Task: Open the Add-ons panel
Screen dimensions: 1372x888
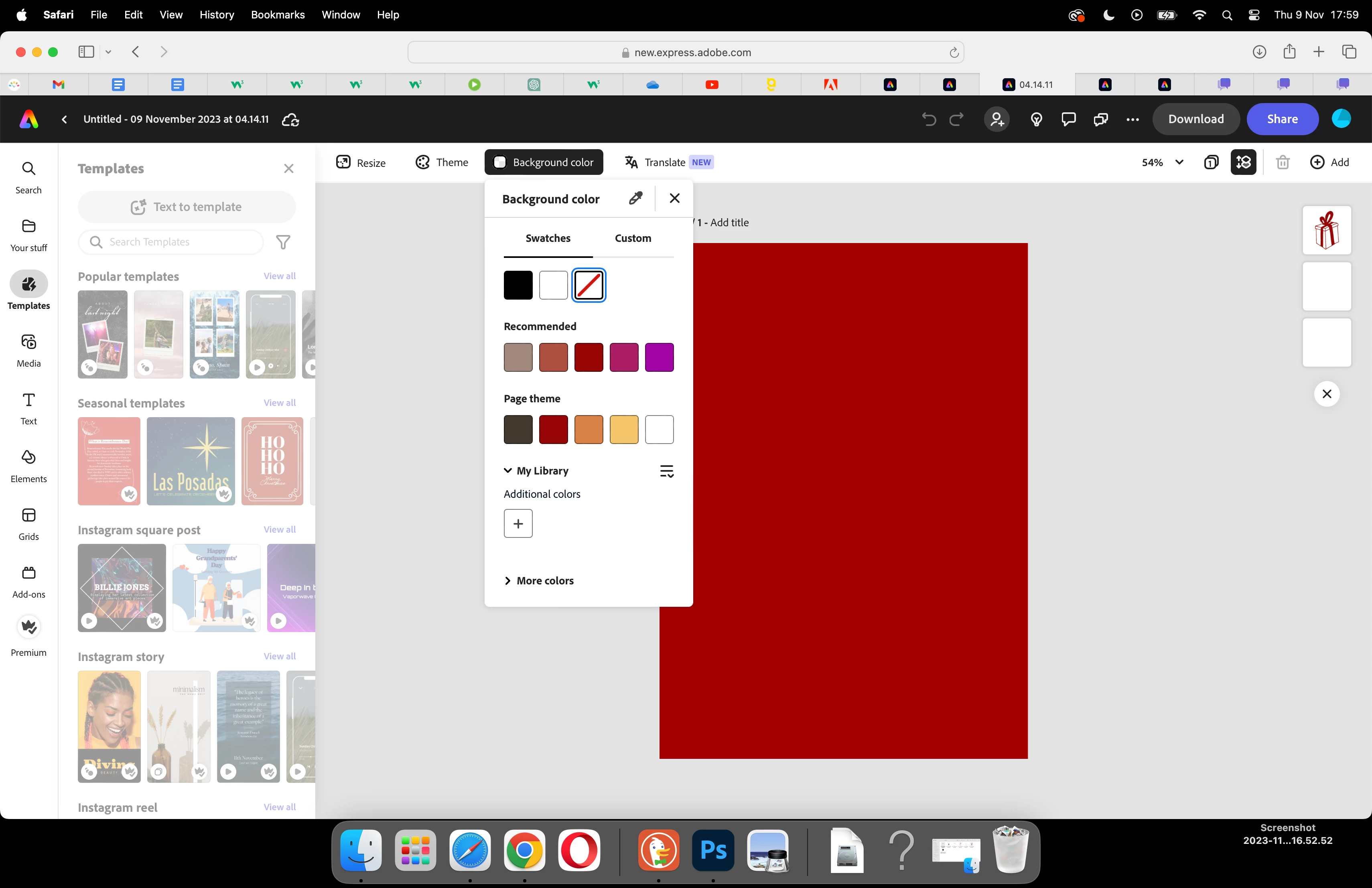Action: (x=28, y=581)
